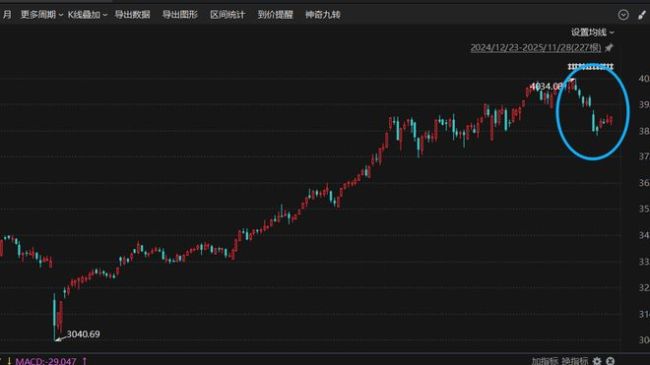The height and width of the screenshot is (365, 650).
Task: Click the 2024/12/23-2025/11/28 date range link
Action: 536,48
